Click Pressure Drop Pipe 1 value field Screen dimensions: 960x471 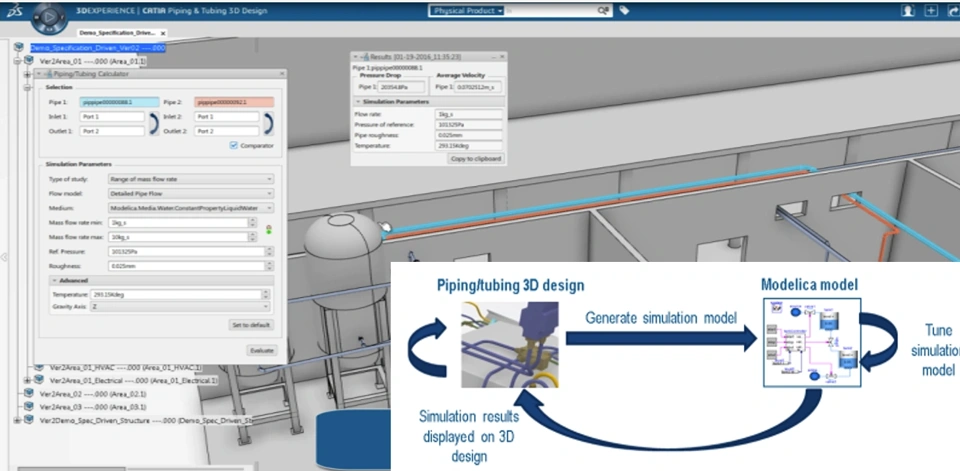400,87
